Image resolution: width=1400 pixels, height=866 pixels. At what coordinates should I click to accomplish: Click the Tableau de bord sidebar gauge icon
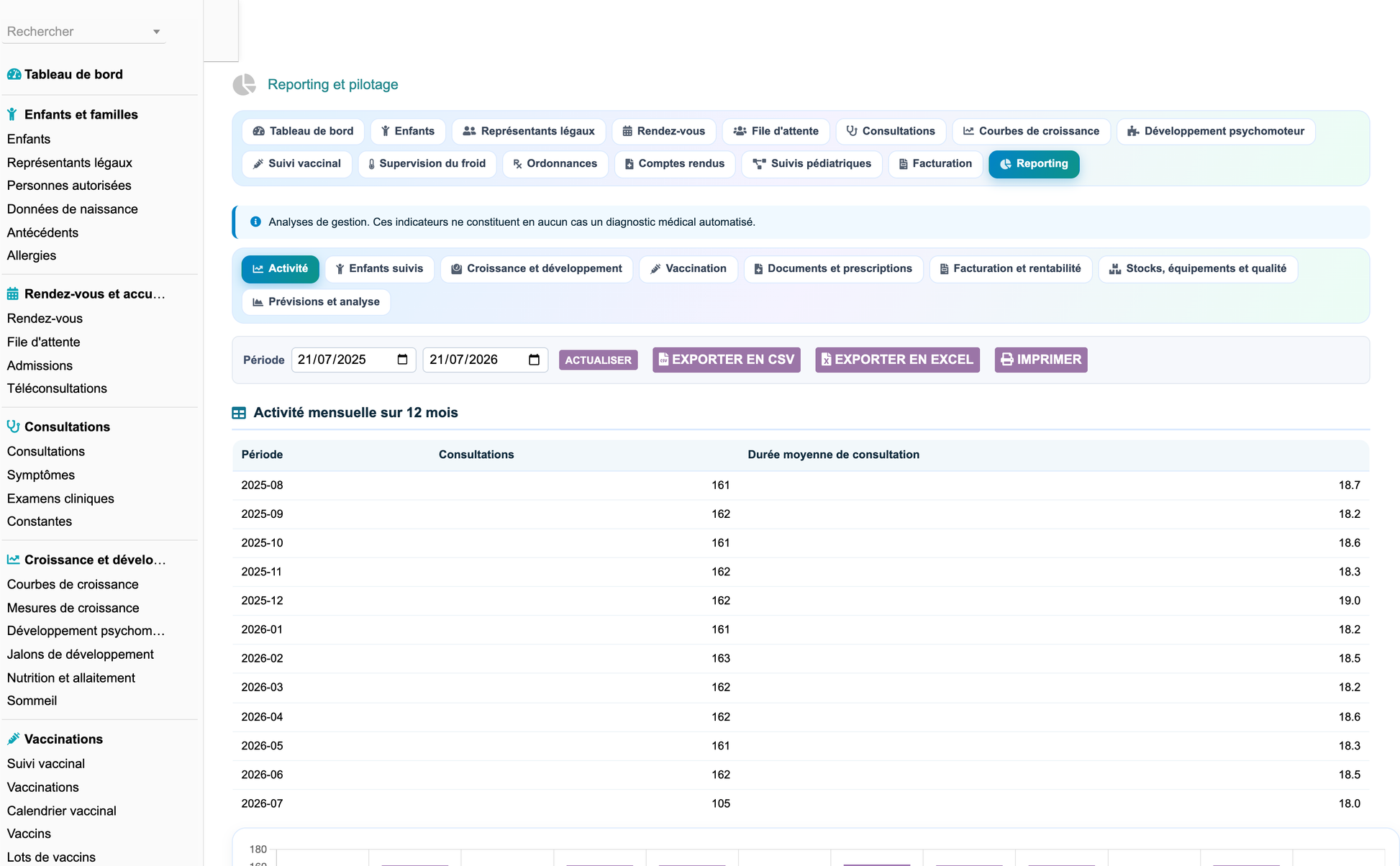pyautogui.click(x=14, y=74)
